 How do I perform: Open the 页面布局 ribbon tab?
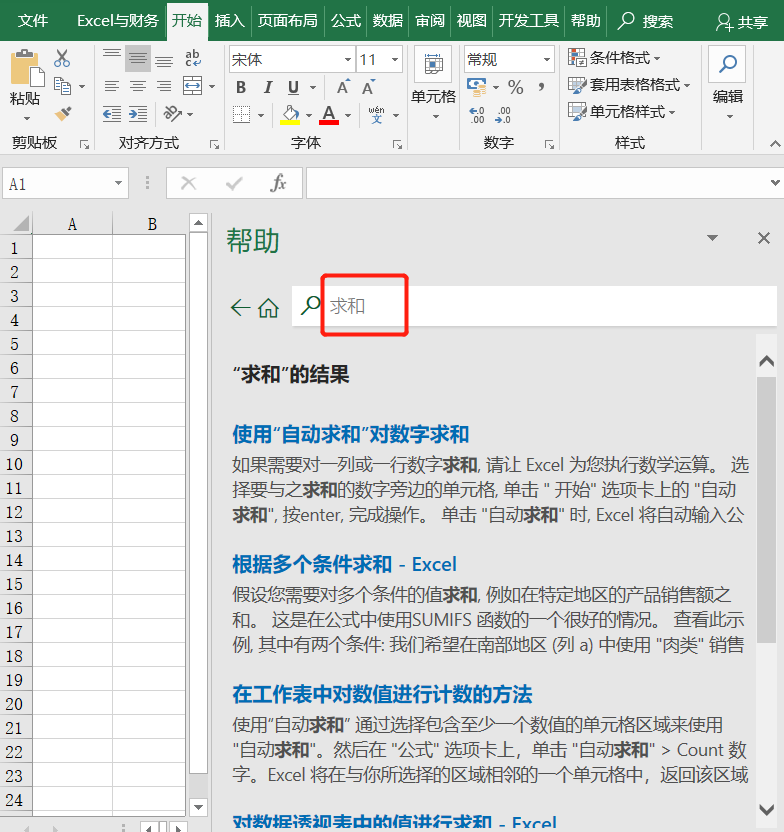point(287,21)
